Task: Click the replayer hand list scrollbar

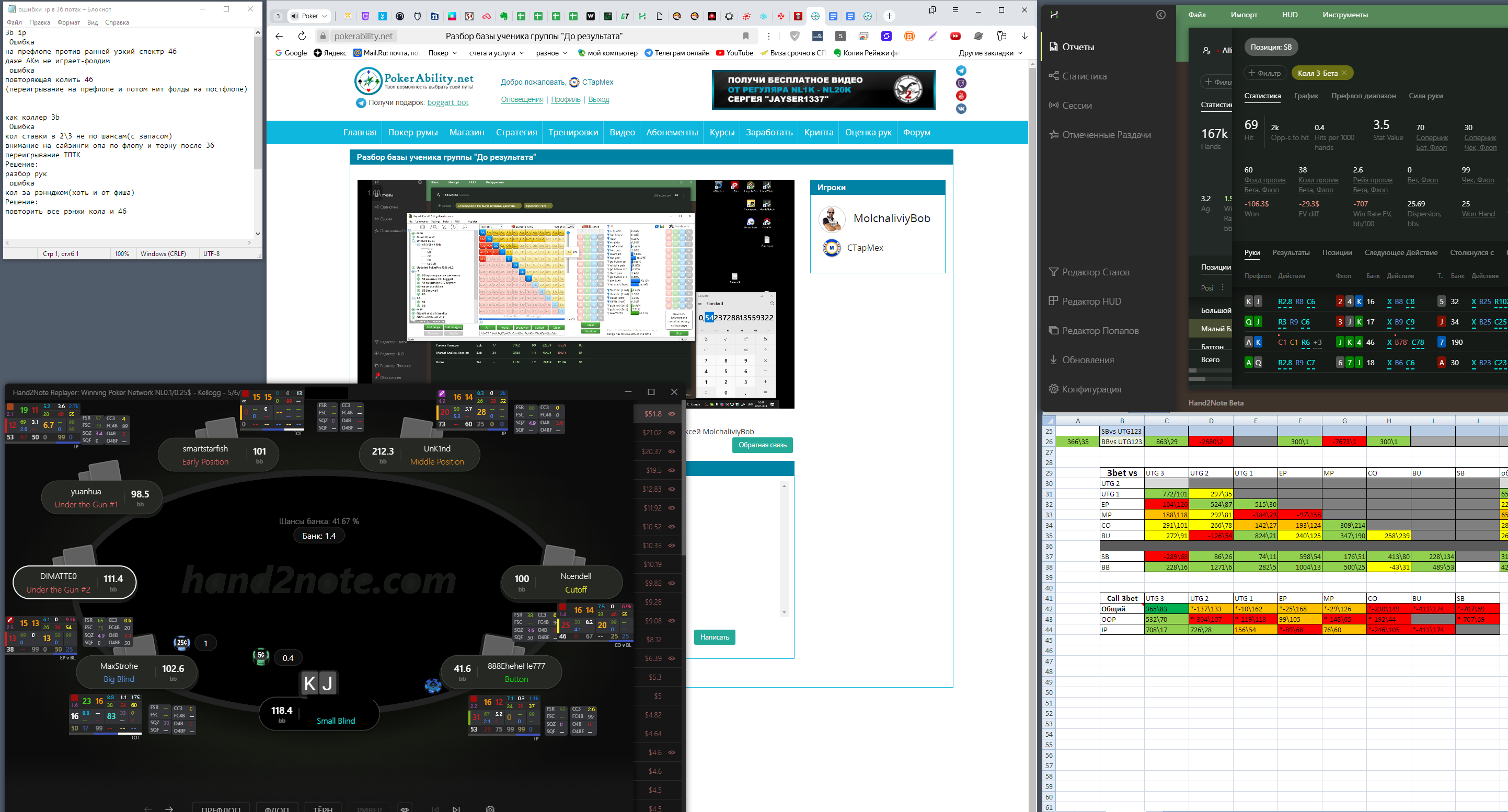Action: click(683, 481)
